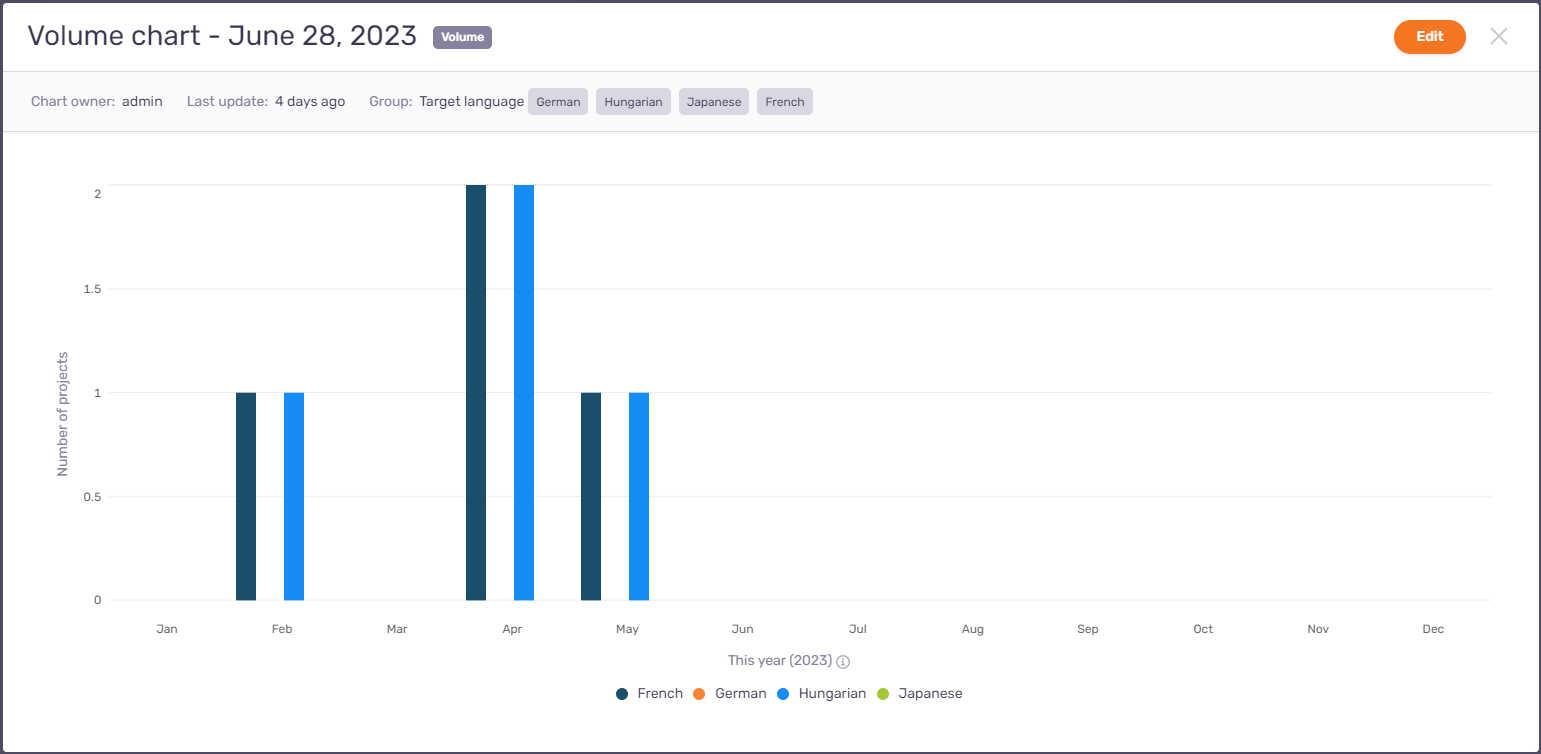
Task: Click the French target language tag
Action: tap(785, 102)
